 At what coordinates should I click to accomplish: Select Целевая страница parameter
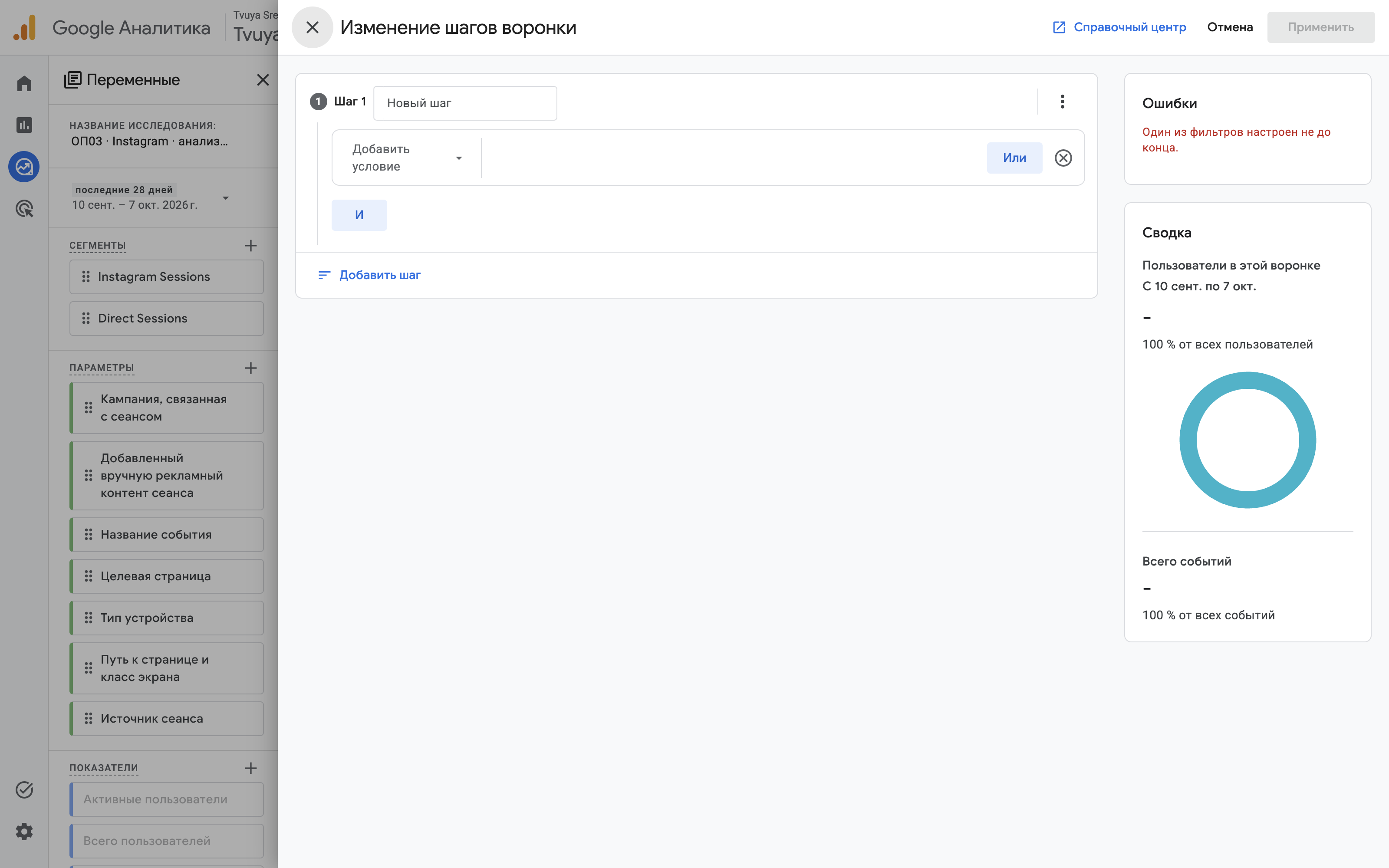[166, 576]
